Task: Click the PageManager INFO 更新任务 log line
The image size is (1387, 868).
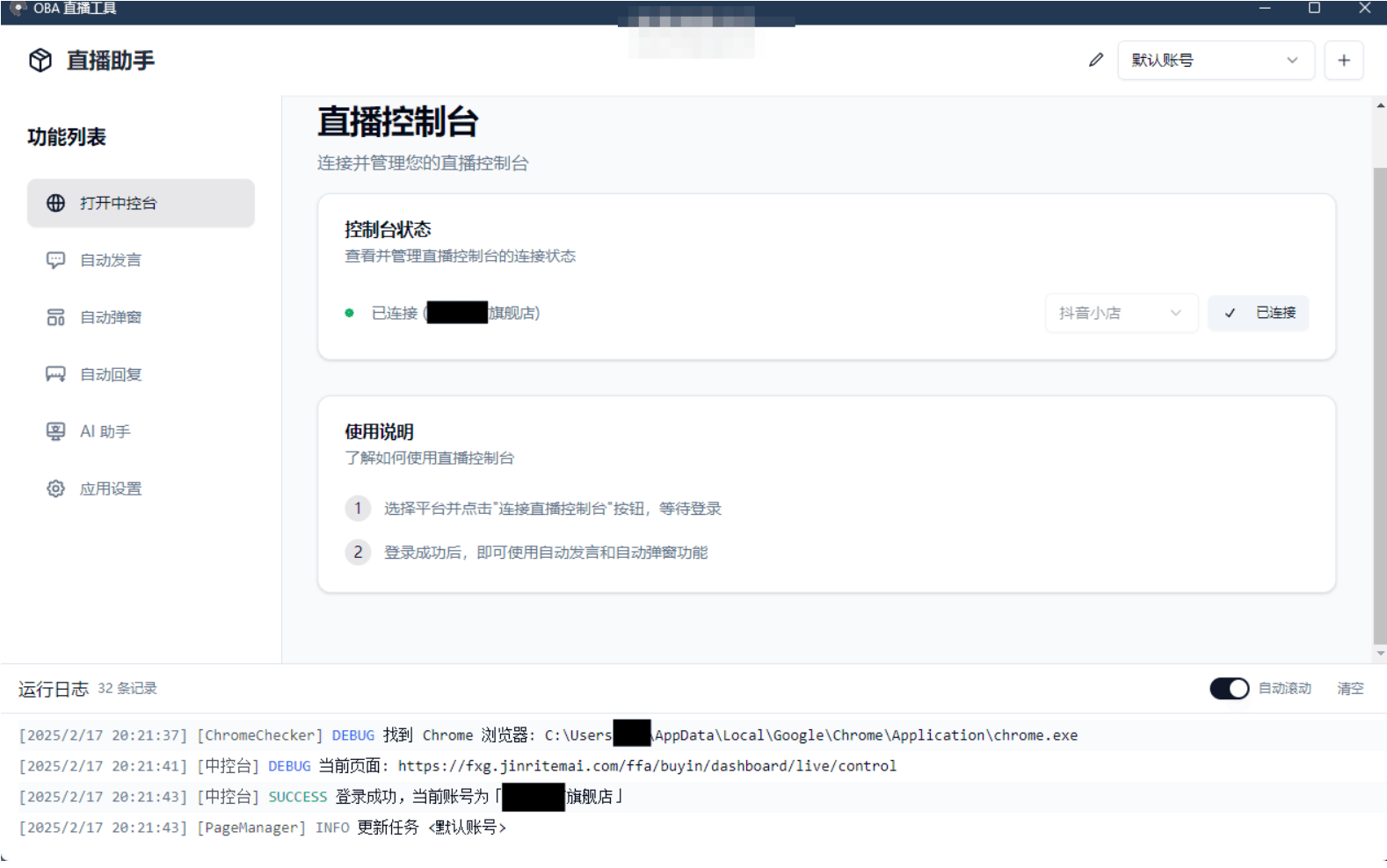Action: click(263, 828)
